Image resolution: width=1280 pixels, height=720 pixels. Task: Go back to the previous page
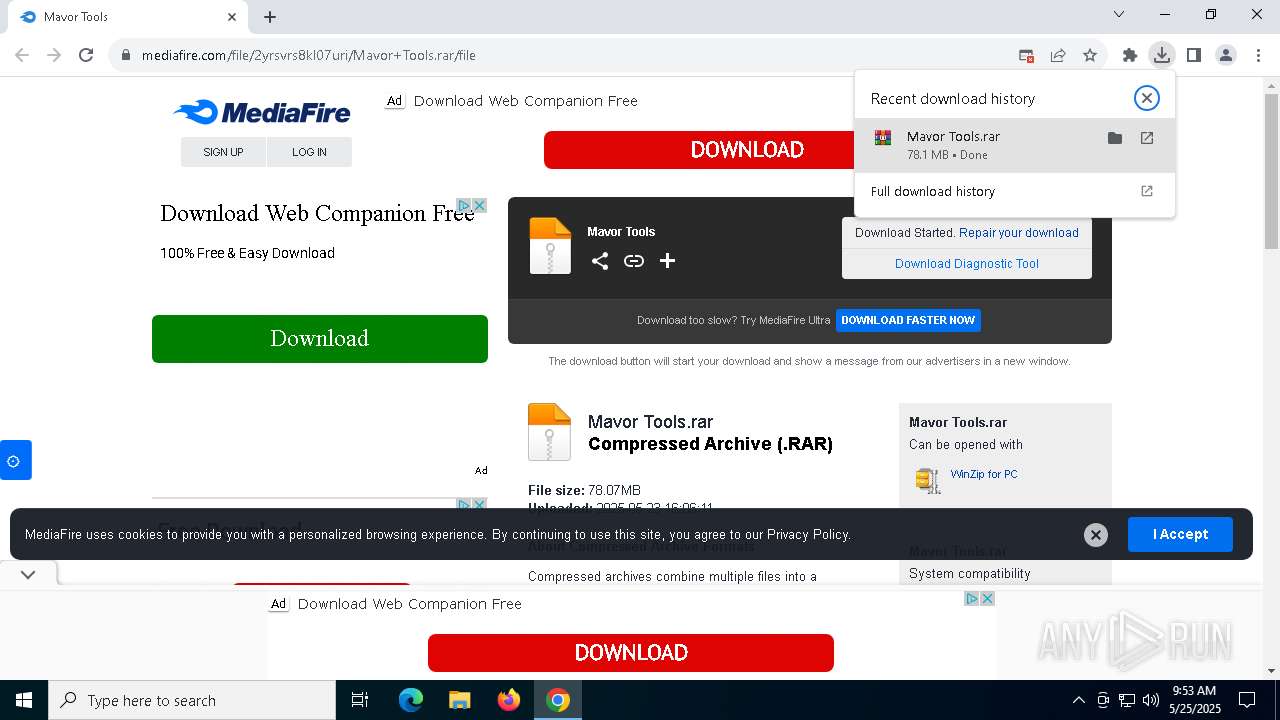[22, 55]
